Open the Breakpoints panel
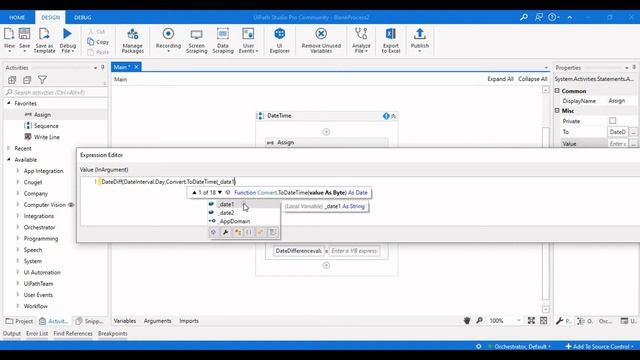The height and width of the screenshot is (360, 640). pyautogui.click(x=113, y=333)
